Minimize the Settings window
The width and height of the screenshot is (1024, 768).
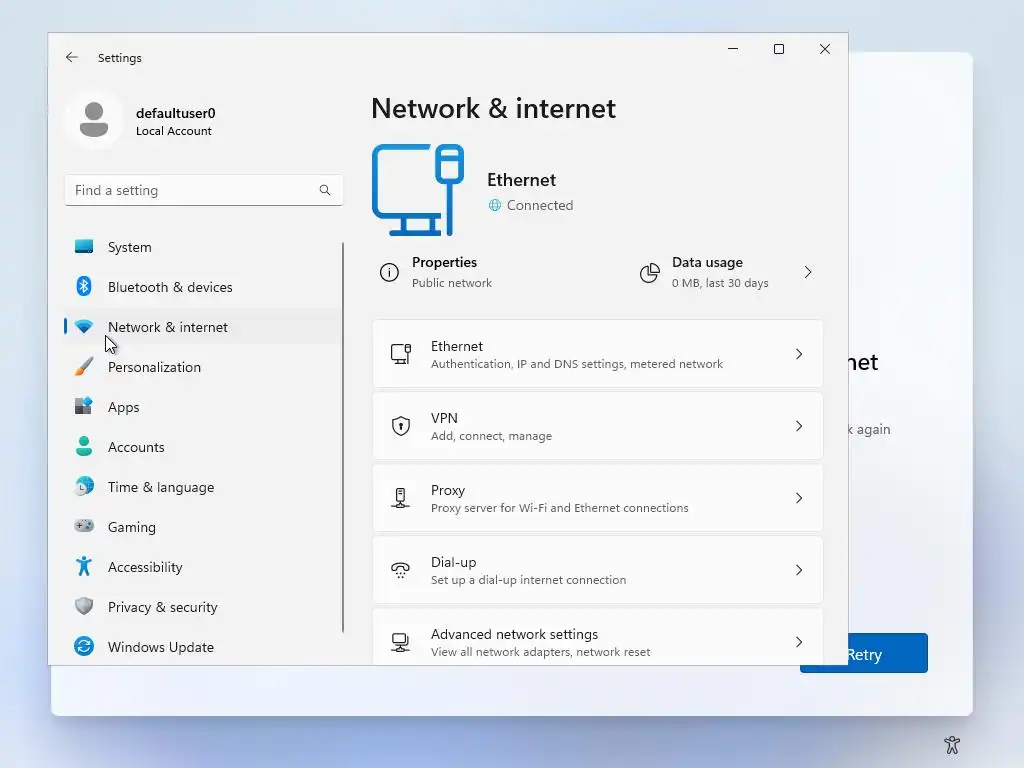tap(733, 49)
